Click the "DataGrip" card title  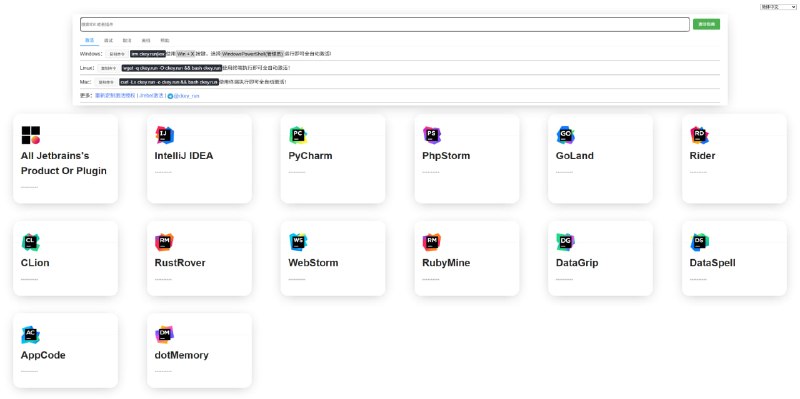tap(577, 263)
